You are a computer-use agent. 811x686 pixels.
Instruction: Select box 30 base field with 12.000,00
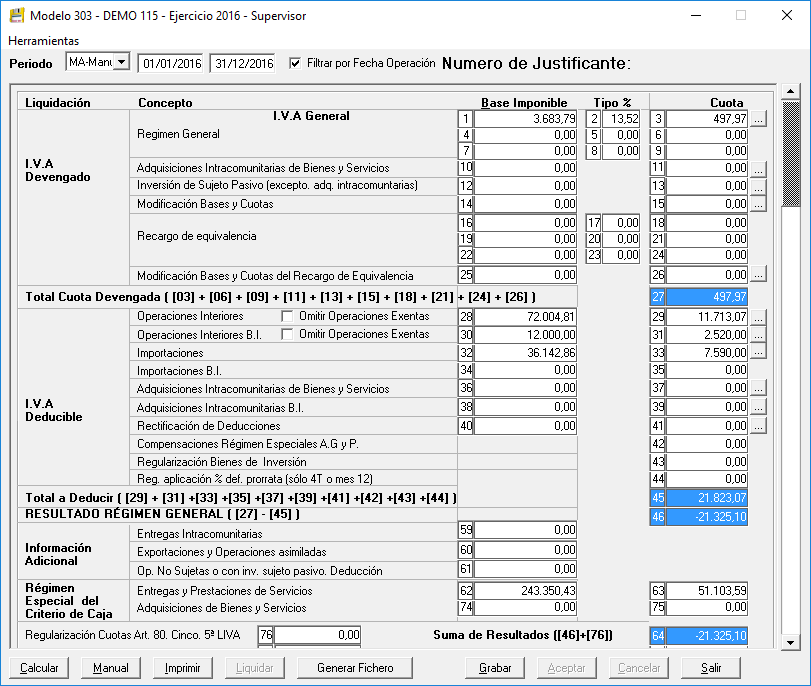[525, 335]
